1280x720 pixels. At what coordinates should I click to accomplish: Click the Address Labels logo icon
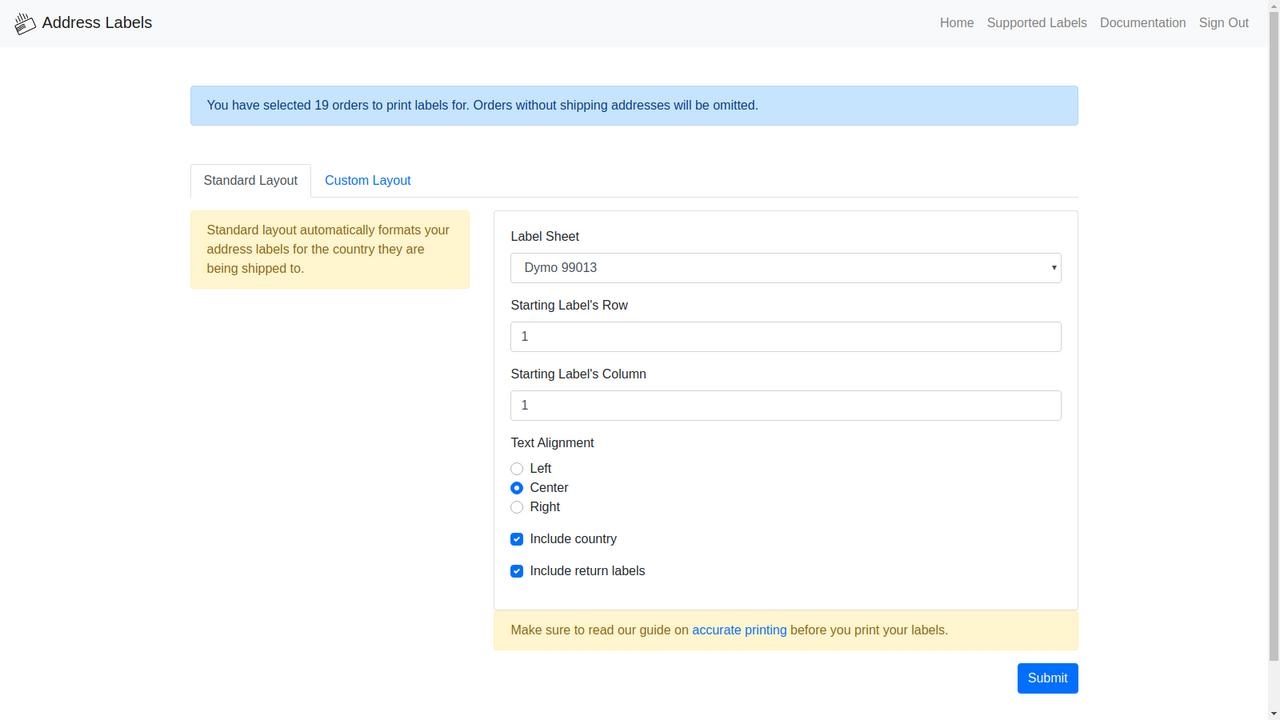point(25,23)
